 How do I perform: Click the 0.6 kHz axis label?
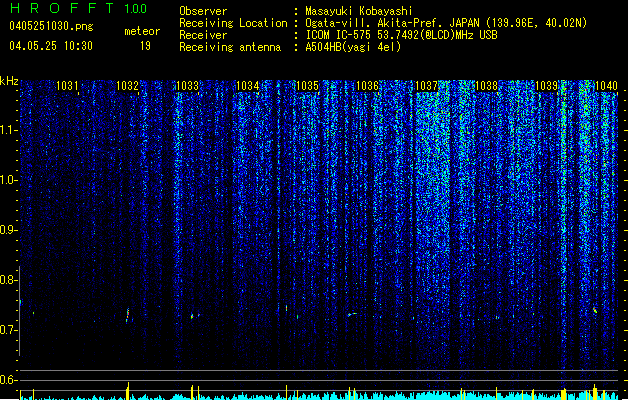[8, 380]
